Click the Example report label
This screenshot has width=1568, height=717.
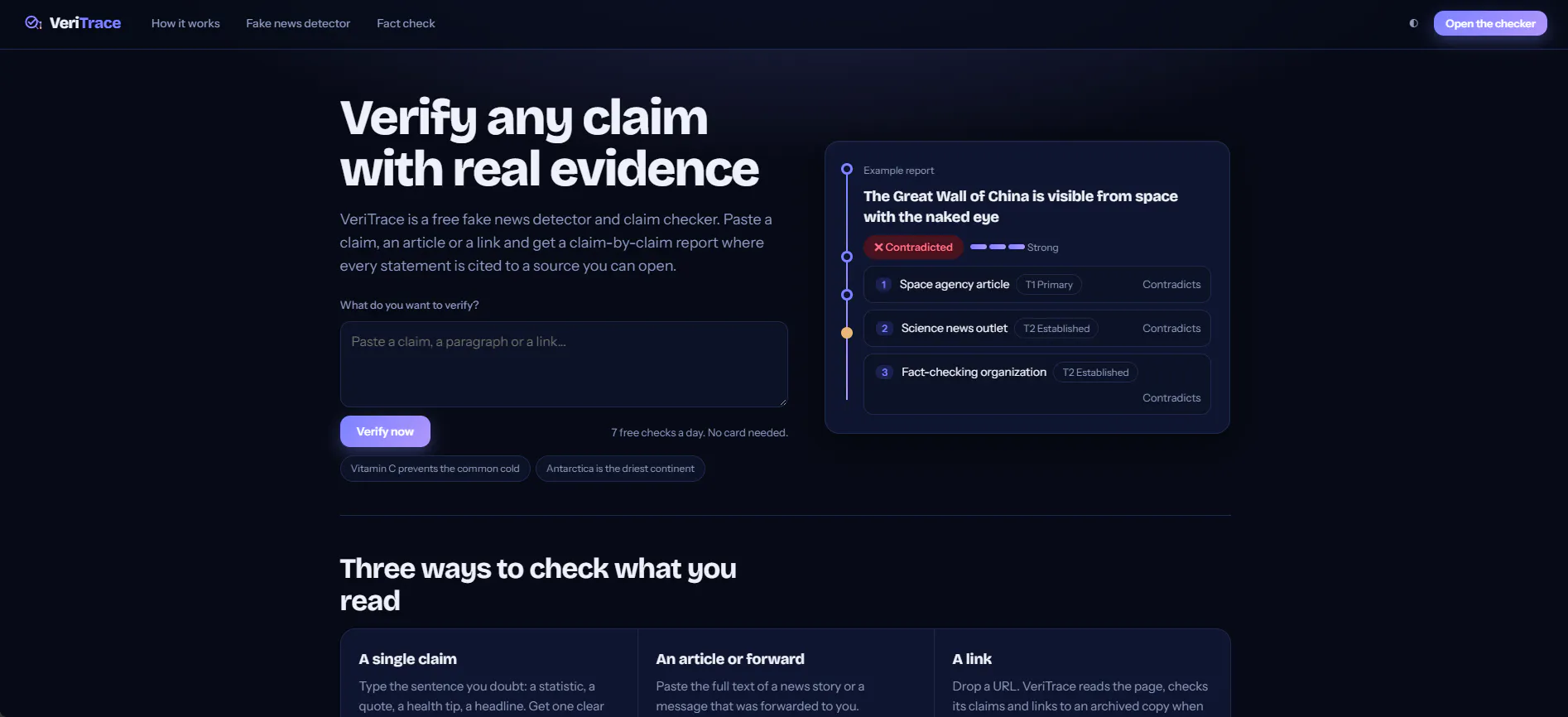[898, 171]
